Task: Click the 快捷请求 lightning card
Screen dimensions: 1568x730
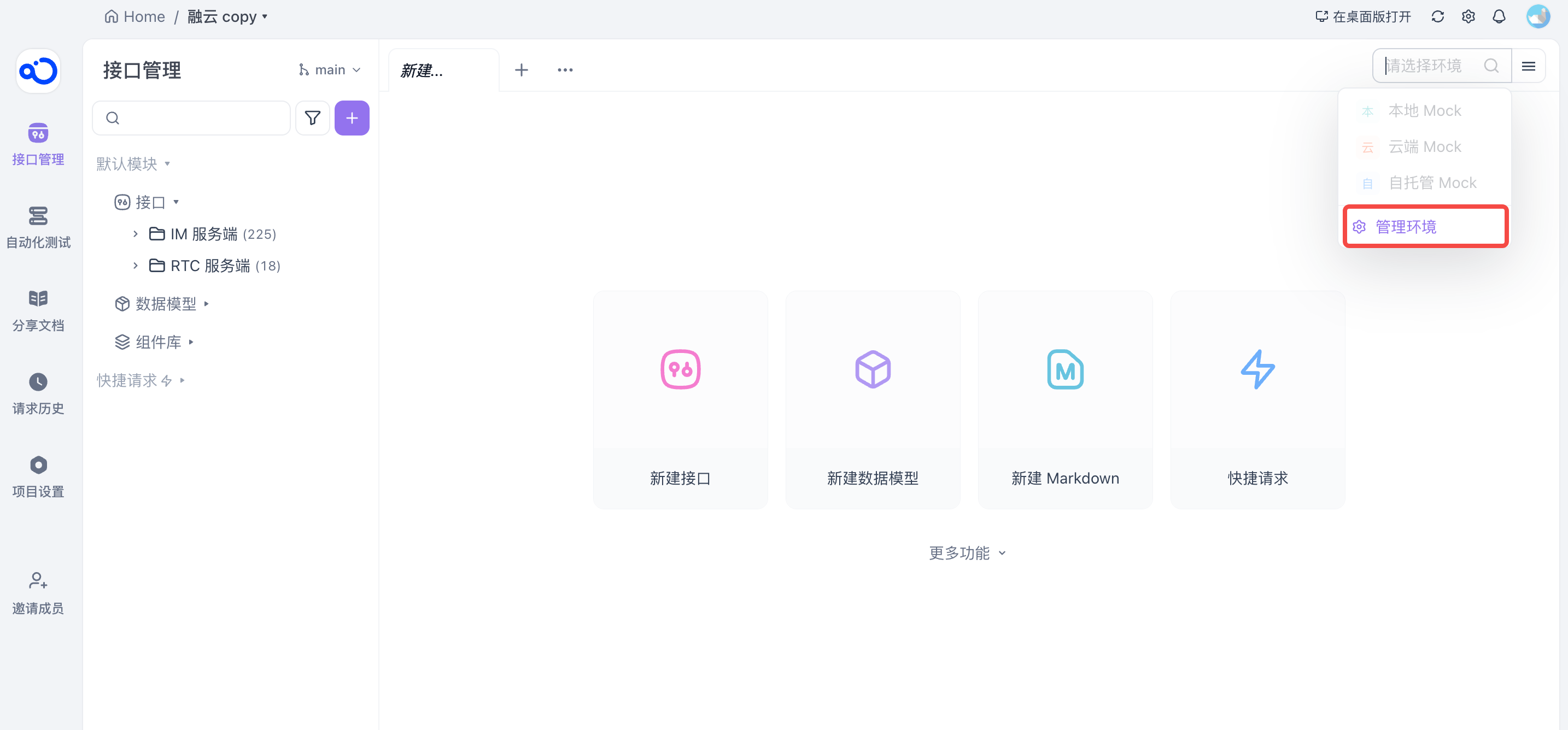Action: point(1257,399)
